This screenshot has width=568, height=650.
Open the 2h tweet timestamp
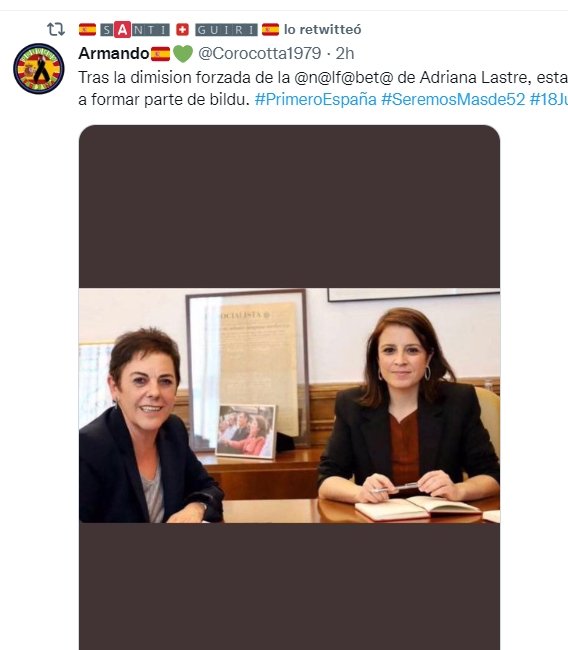(345, 53)
